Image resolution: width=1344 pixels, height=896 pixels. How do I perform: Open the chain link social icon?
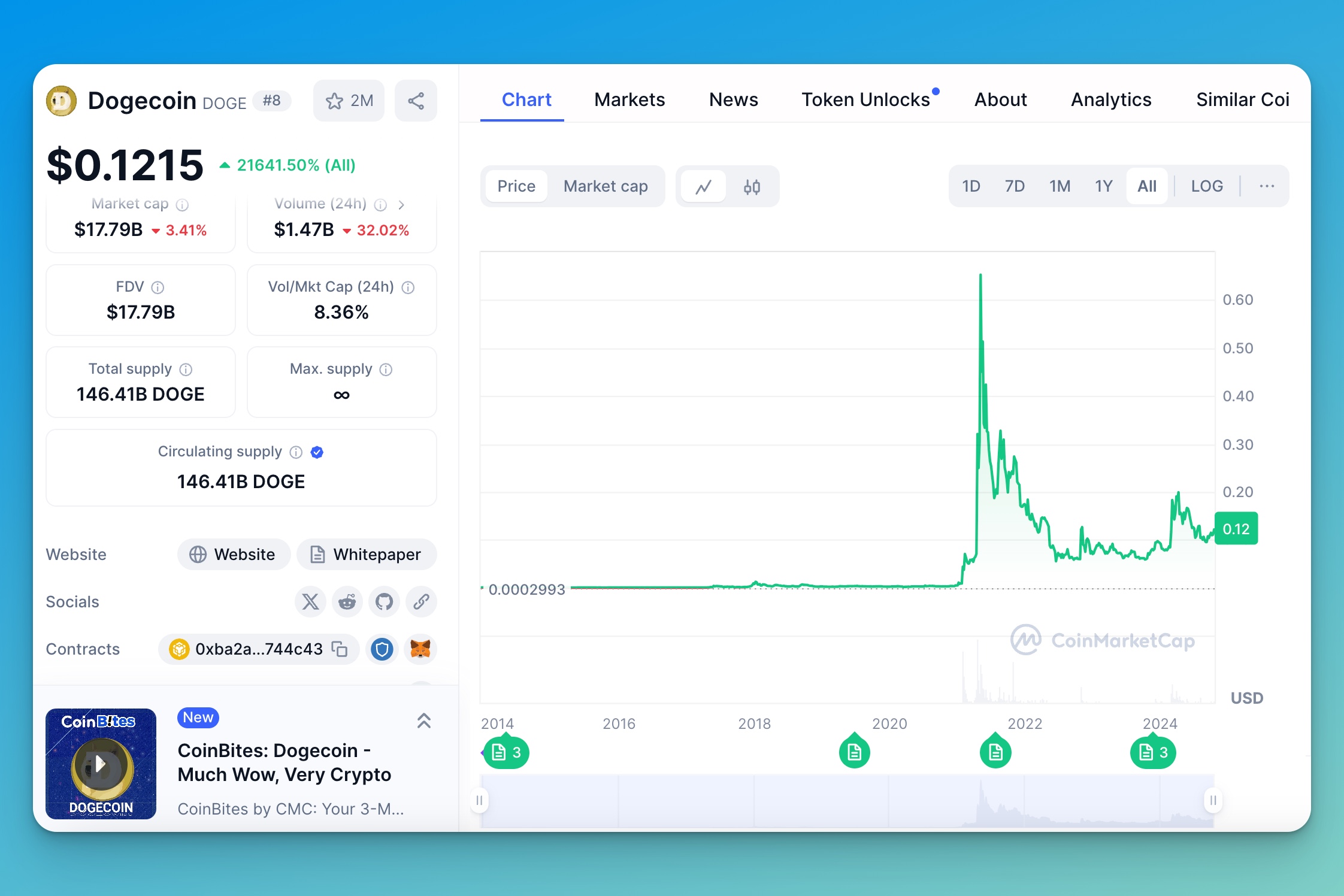[x=421, y=601]
